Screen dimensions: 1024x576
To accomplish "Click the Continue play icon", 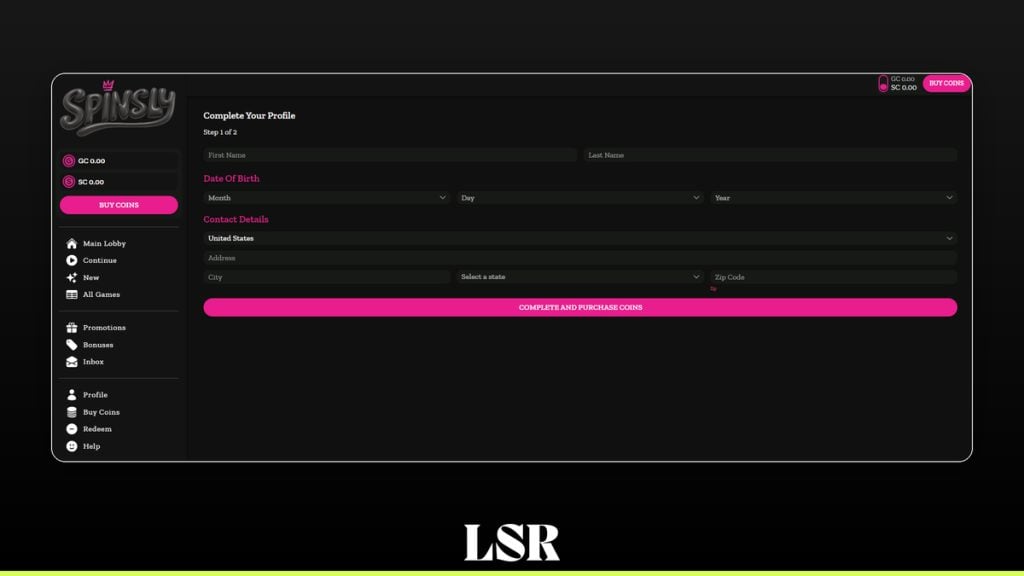I will (72, 261).
